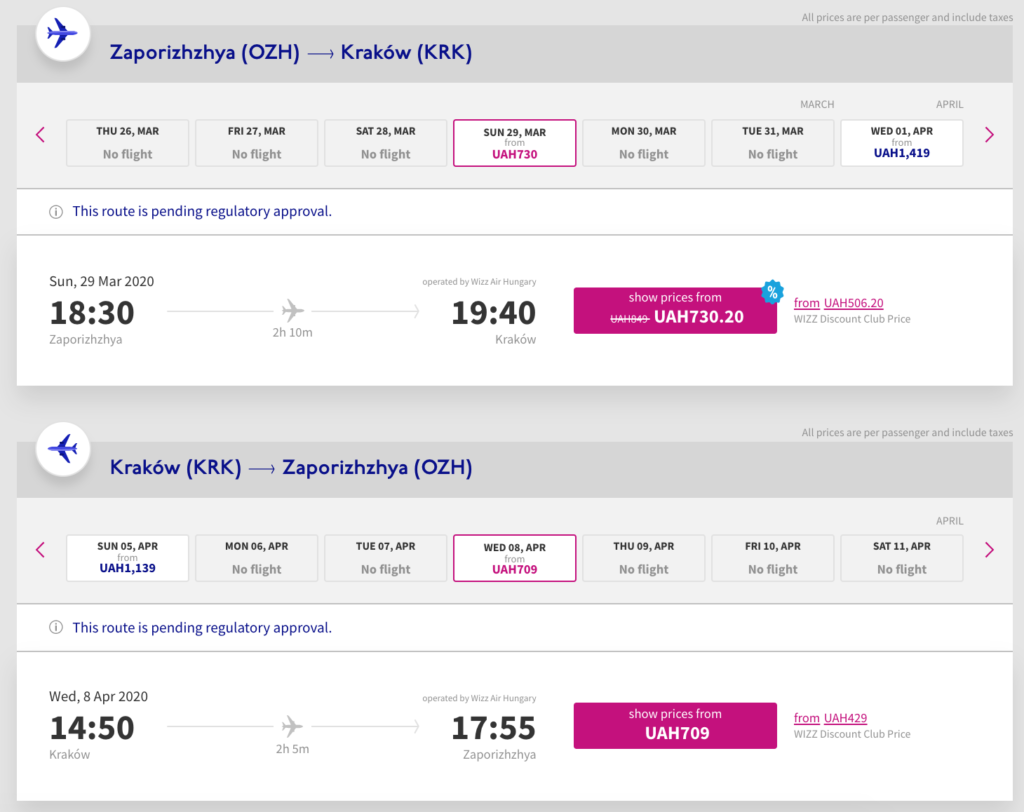Image resolution: width=1024 pixels, height=812 pixels.
Task: Click the info icon beside the return regulatory notice
Action: tap(56, 628)
